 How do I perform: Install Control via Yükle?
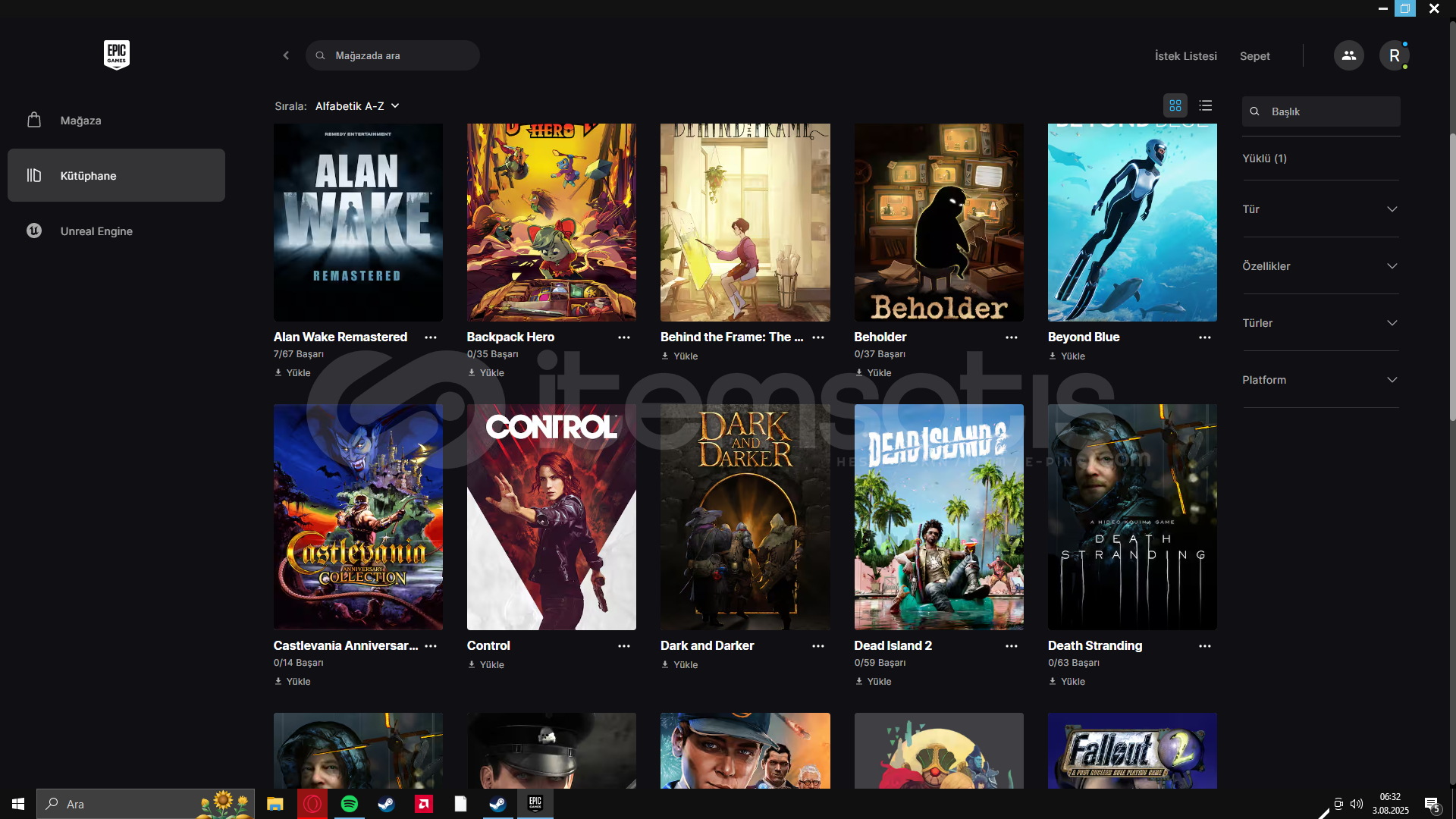click(486, 665)
